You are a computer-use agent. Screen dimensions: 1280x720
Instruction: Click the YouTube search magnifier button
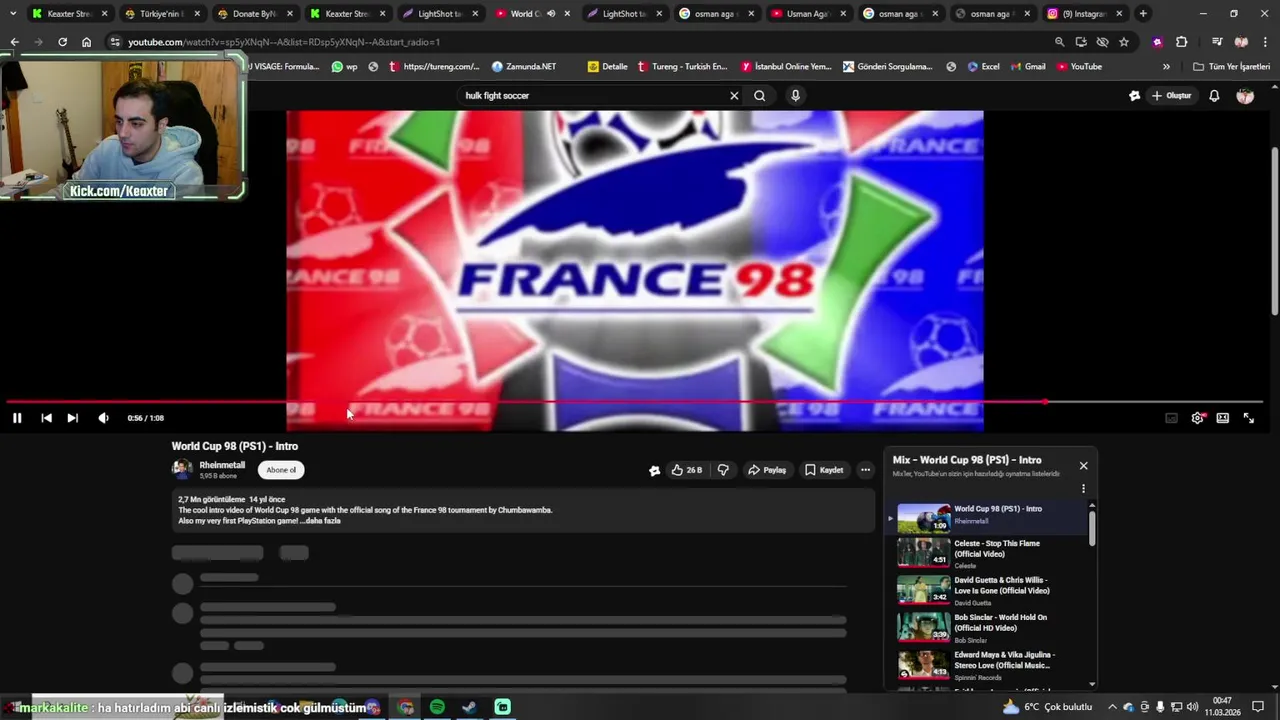click(x=760, y=96)
